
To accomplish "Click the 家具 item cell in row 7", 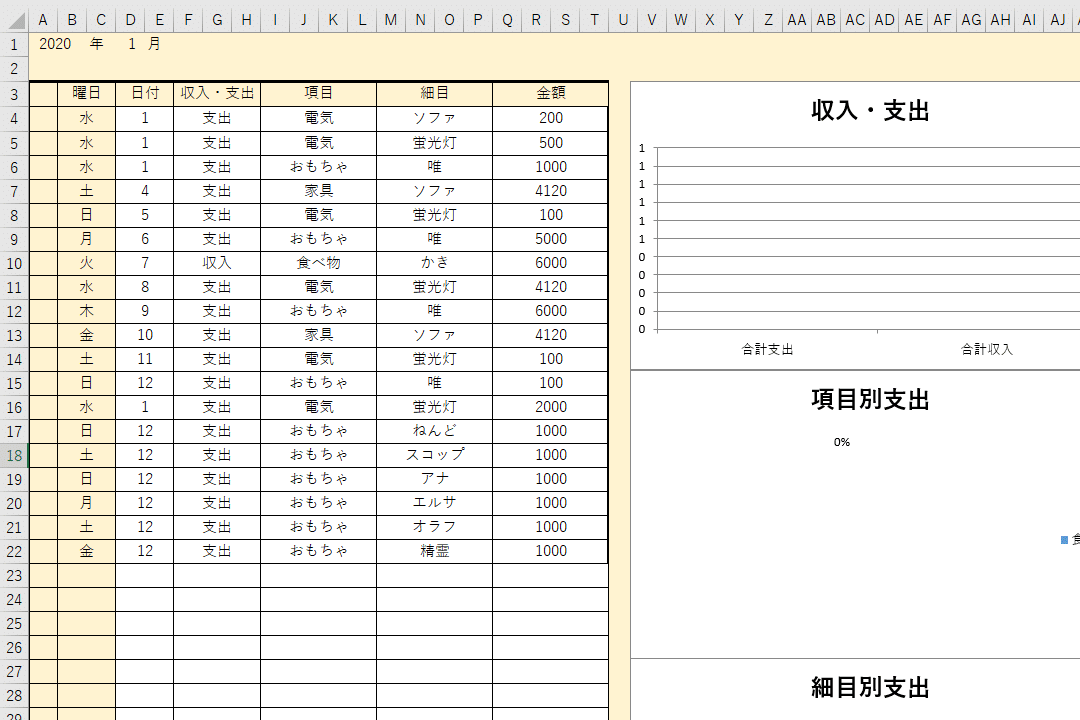I will (x=318, y=192).
